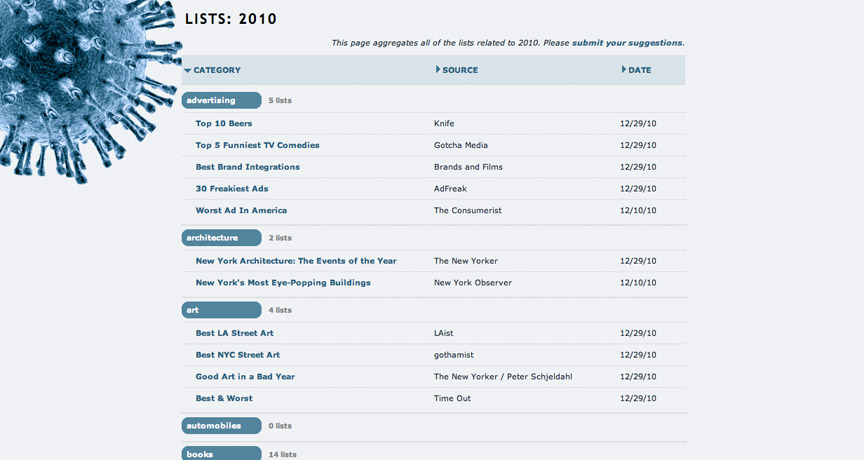Click the Date column sort arrow
The height and width of the screenshot is (460, 864).
624,69
